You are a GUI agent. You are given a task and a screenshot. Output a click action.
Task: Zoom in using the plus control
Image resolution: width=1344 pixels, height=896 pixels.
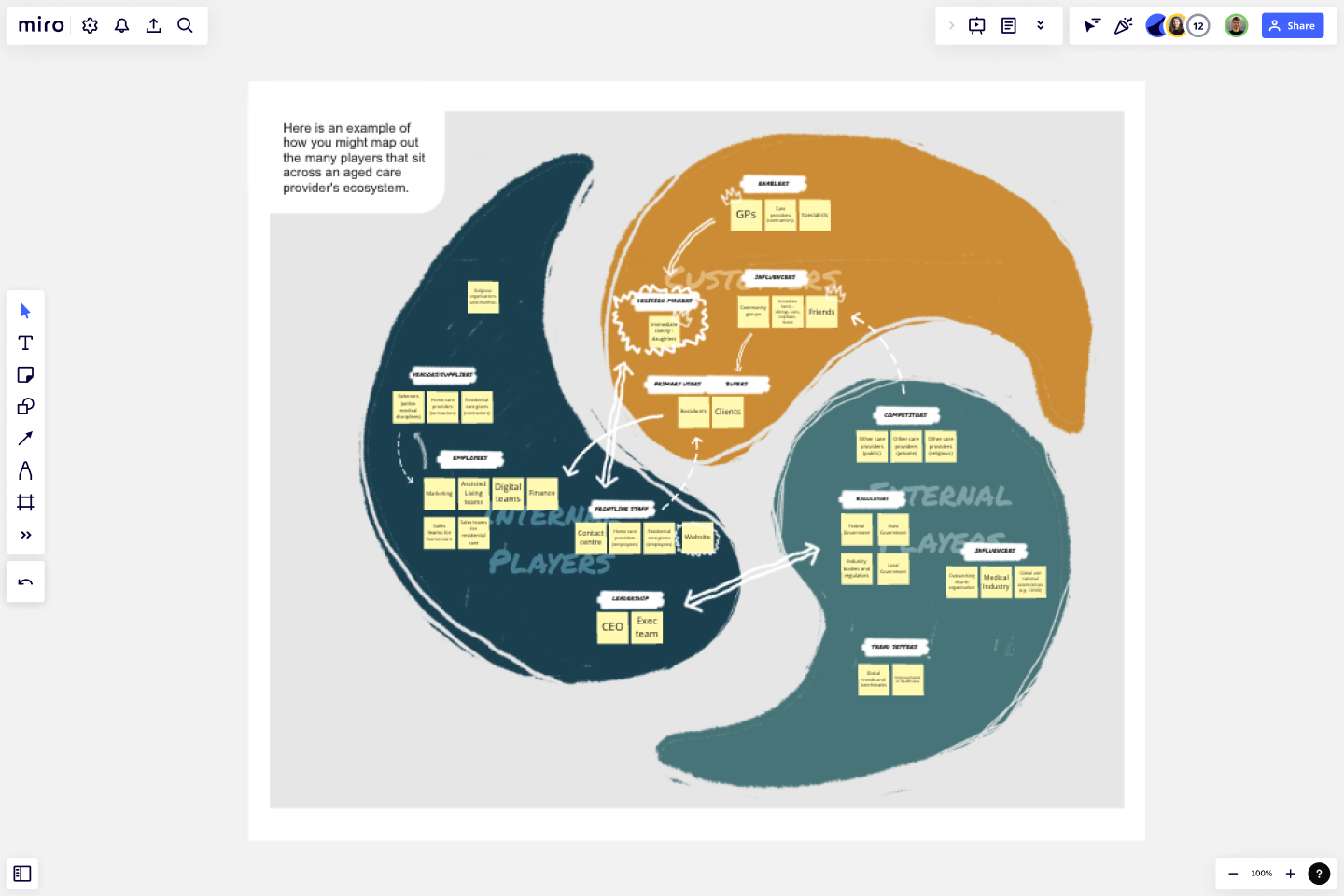[x=1291, y=874]
